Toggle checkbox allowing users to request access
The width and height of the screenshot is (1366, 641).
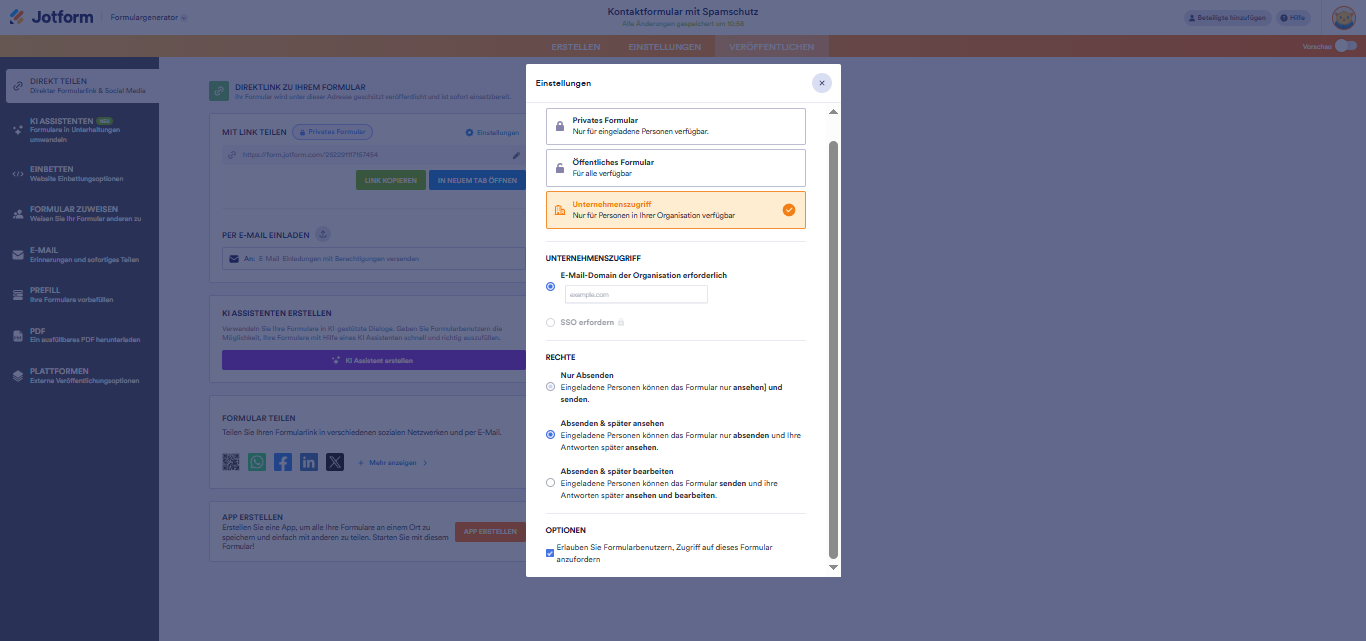[x=550, y=553]
